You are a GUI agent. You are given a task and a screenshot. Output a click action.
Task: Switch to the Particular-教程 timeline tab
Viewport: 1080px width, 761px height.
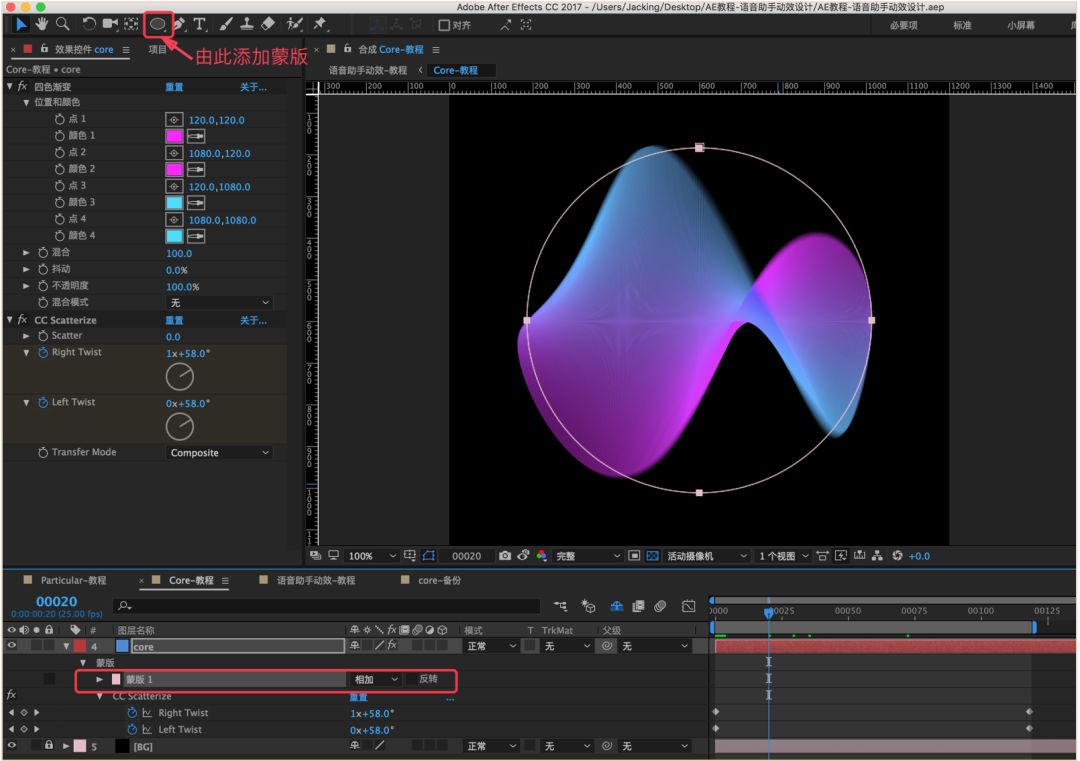coord(73,581)
